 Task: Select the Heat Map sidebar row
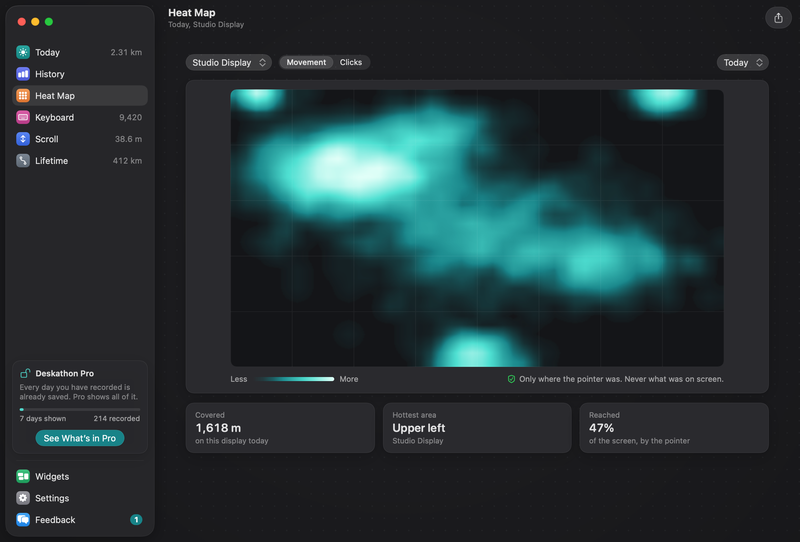pyautogui.click(x=80, y=95)
